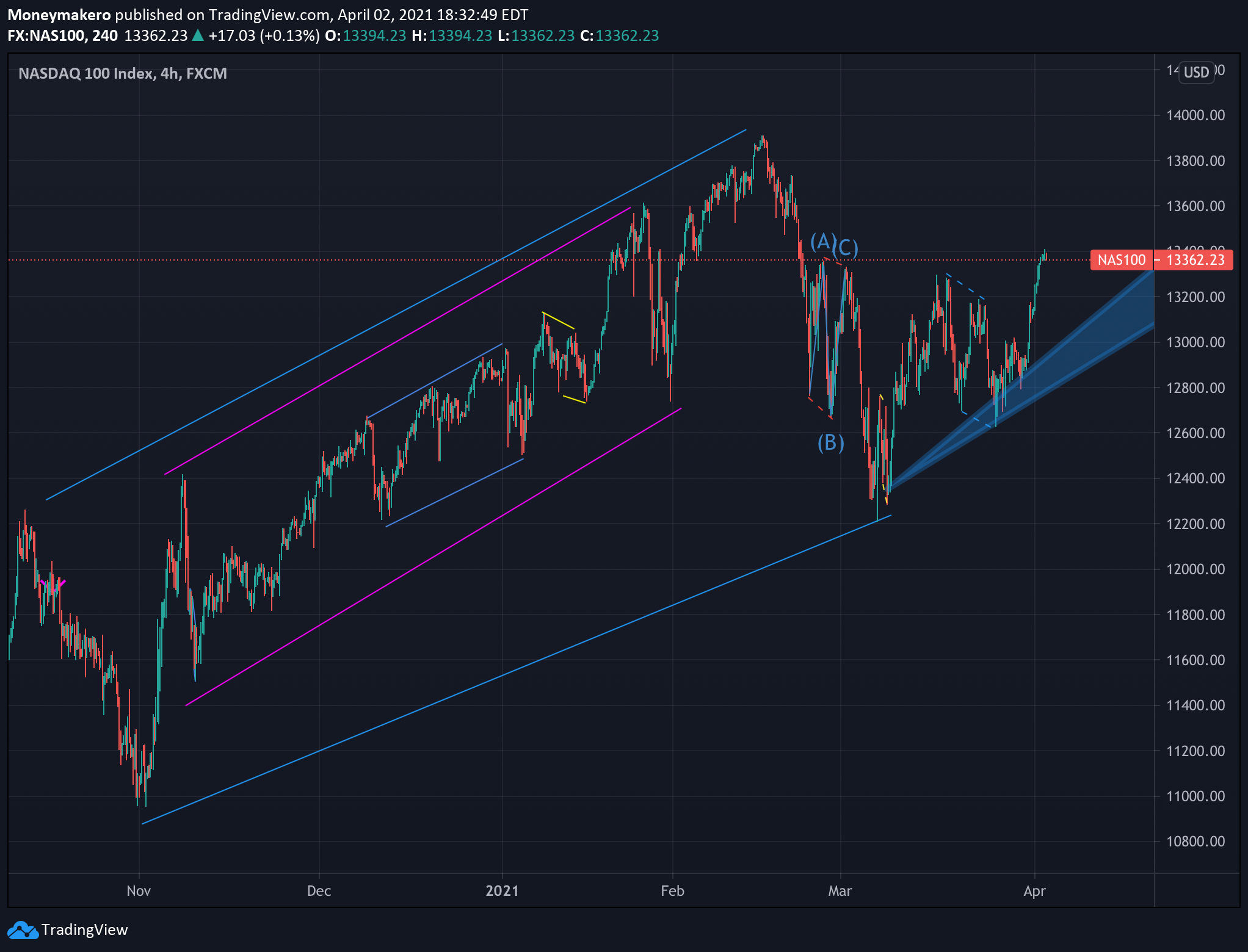Click the 14000.00 price axis label
This screenshot has height=952, width=1248.
pos(1195,115)
